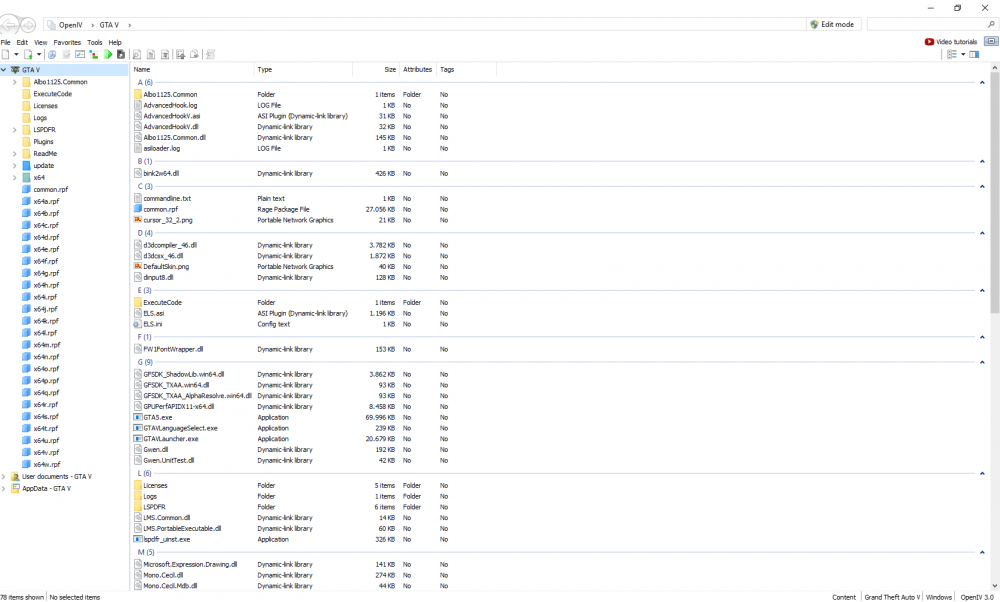
Task: Click inside the search input field
Action: point(927,24)
